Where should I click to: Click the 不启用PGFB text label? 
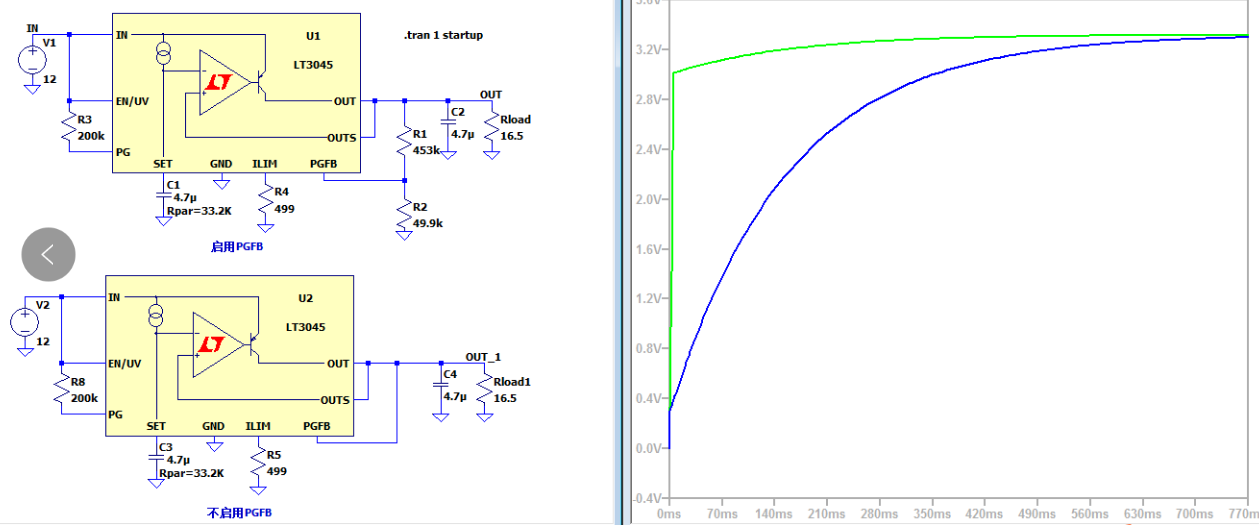238,511
